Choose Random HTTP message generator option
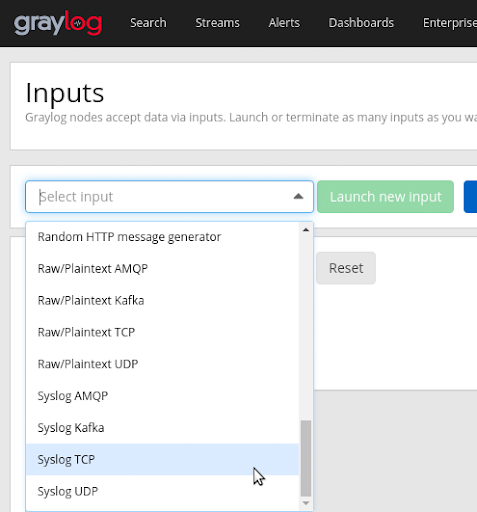This screenshot has height=512, width=477. click(162, 237)
